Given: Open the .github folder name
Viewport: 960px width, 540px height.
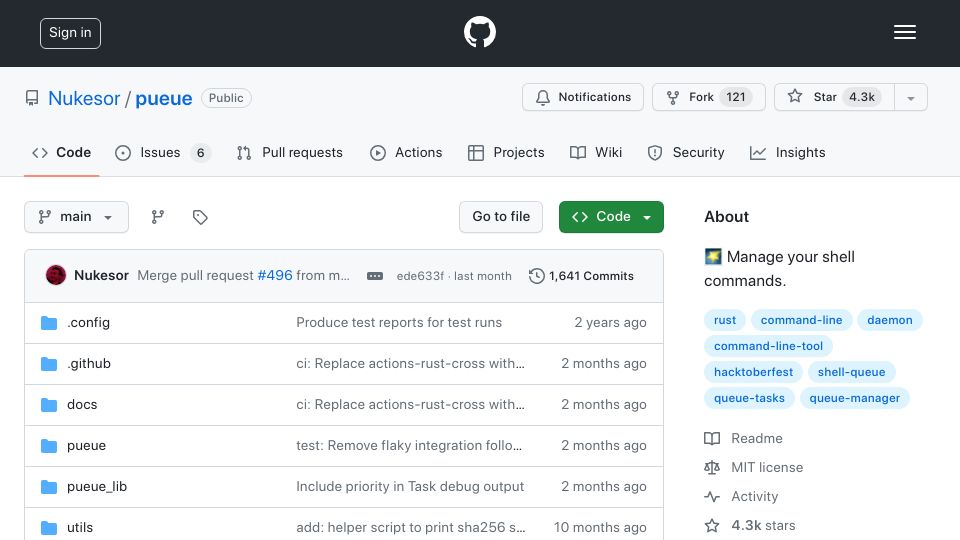Looking at the screenshot, I should 89,364.
